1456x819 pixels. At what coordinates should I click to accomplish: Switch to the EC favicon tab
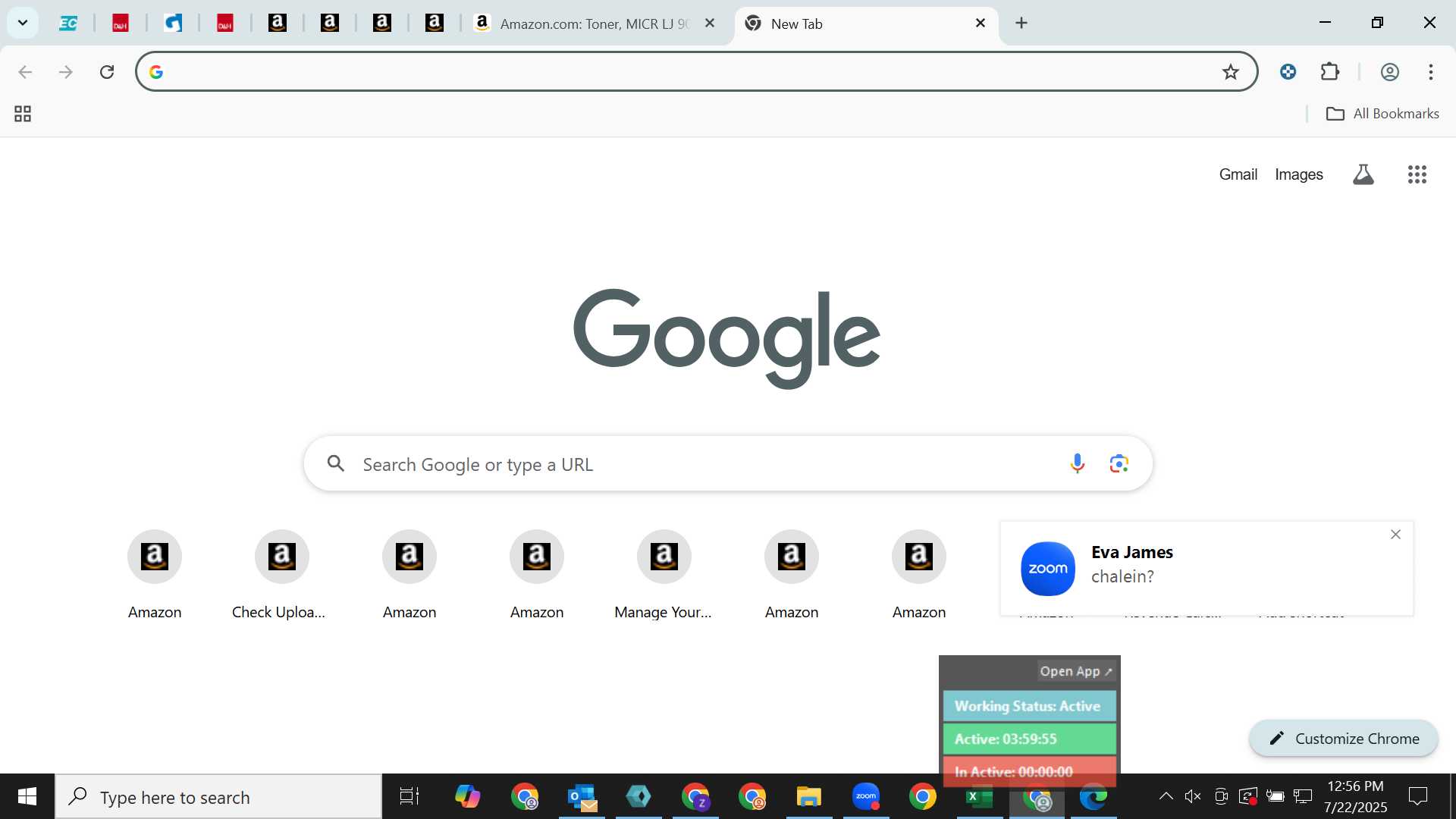coord(68,24)
